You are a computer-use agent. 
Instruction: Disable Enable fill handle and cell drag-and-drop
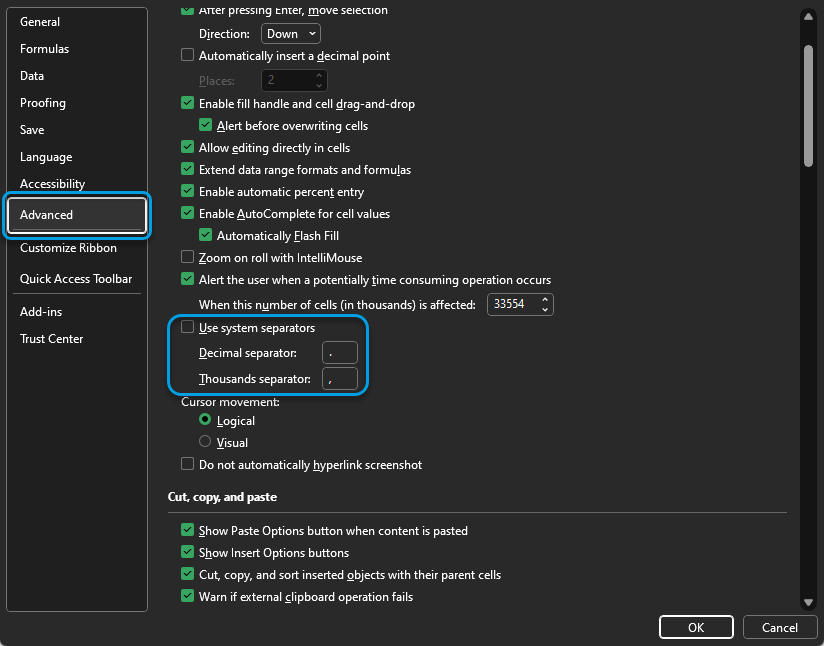(x=187, y=103)
